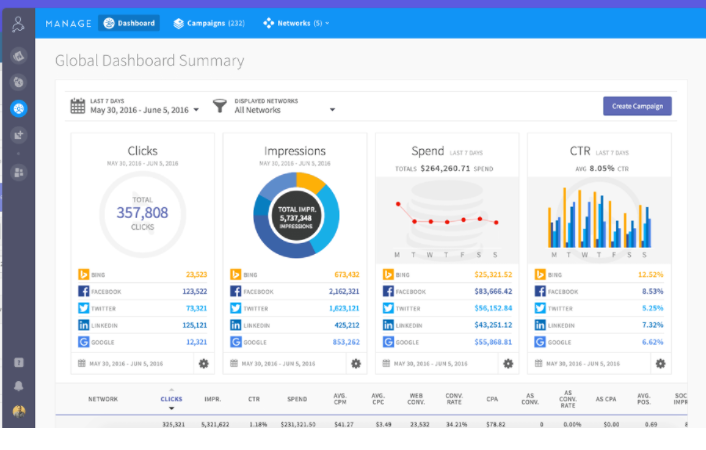Screen dimensions: 706x450
Task: Open the calendar icon beside Last 7 Days
Action: click(78, 106)
